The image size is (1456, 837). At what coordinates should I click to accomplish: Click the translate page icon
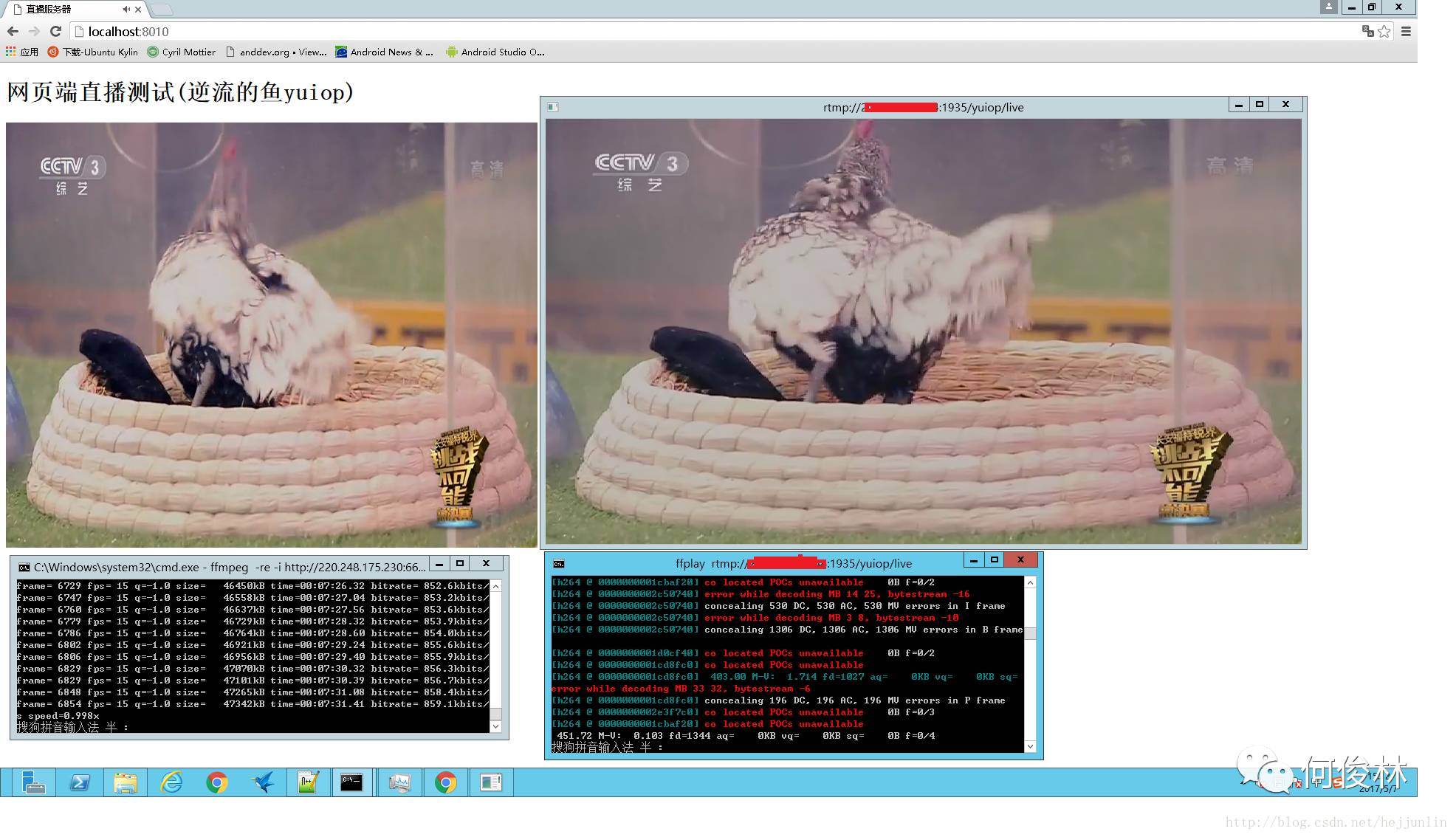coord(1367,31)
